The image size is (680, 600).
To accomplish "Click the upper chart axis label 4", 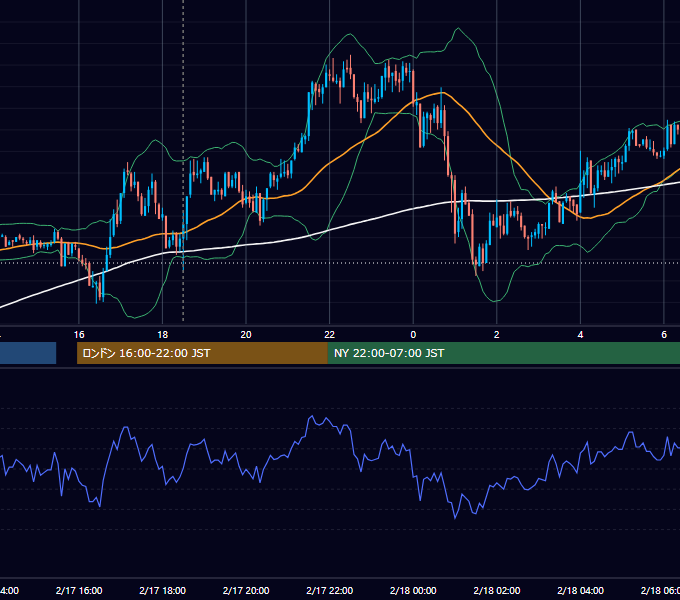I will [x=580, y=334].
